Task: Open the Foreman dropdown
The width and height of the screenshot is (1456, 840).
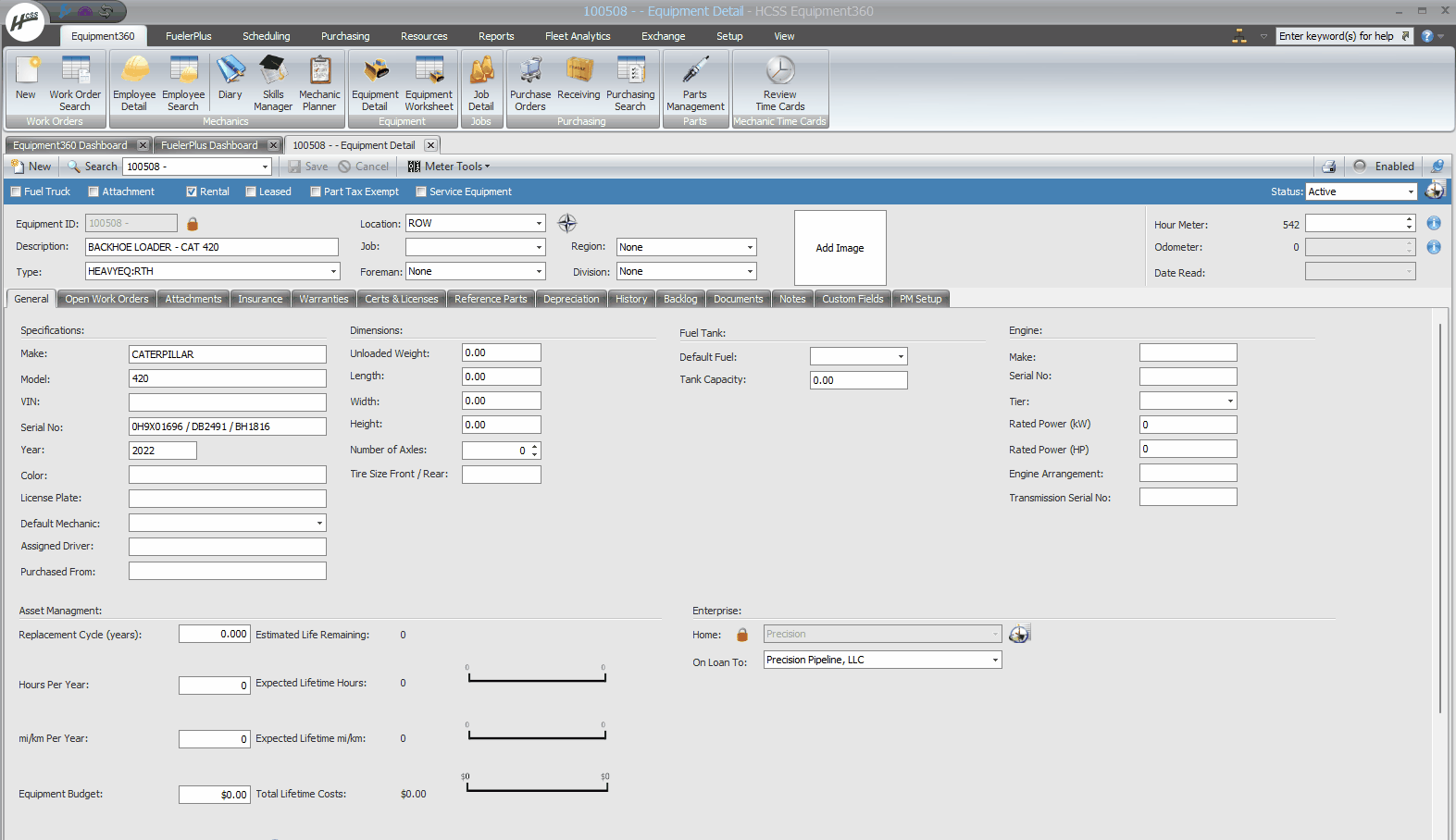Action: click(539, 271)
